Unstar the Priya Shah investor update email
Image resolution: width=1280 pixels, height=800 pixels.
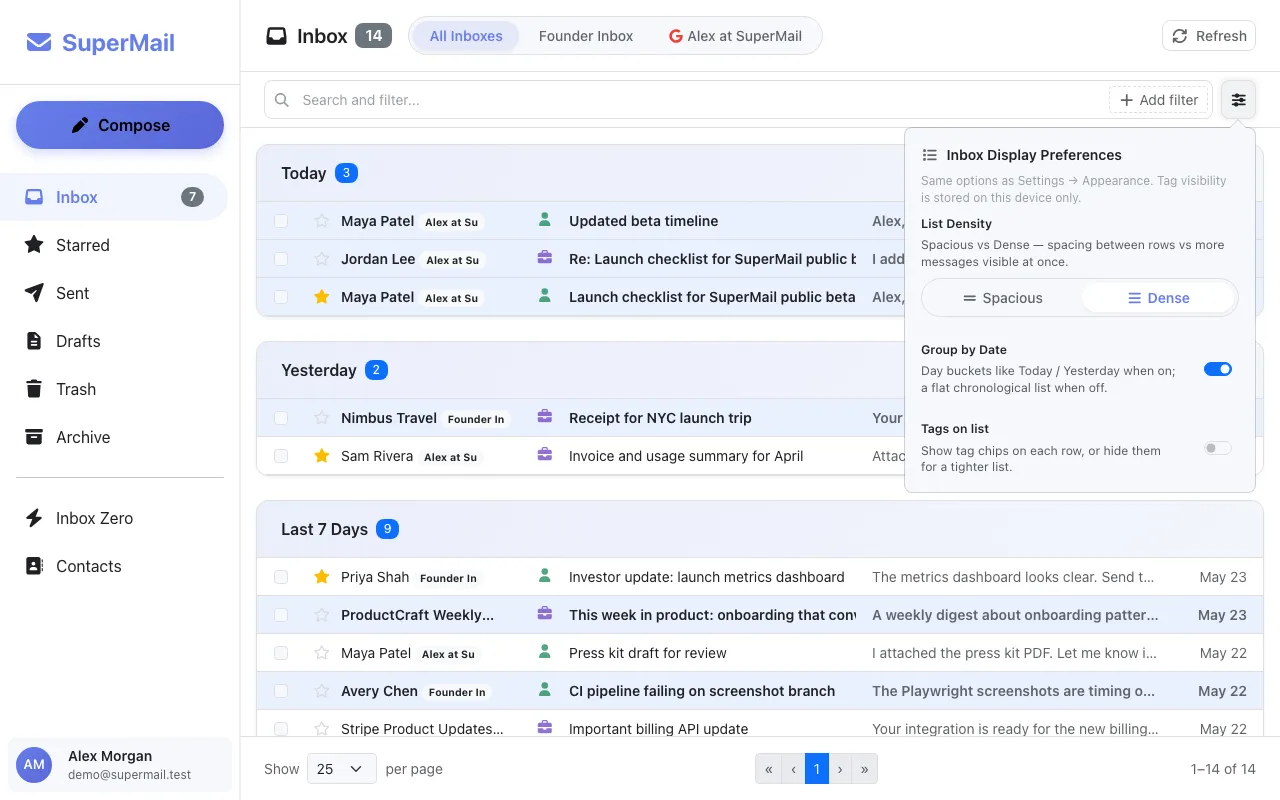(322, 577)
